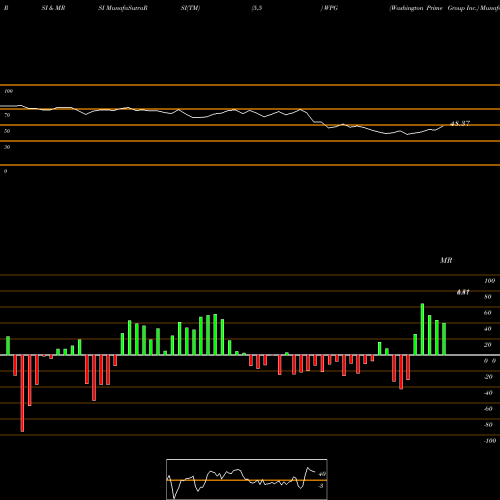Click the WPG ticker symbol in the header
Image resolution: width=500 pixels, height=500 pixels.
pos(331,8)
